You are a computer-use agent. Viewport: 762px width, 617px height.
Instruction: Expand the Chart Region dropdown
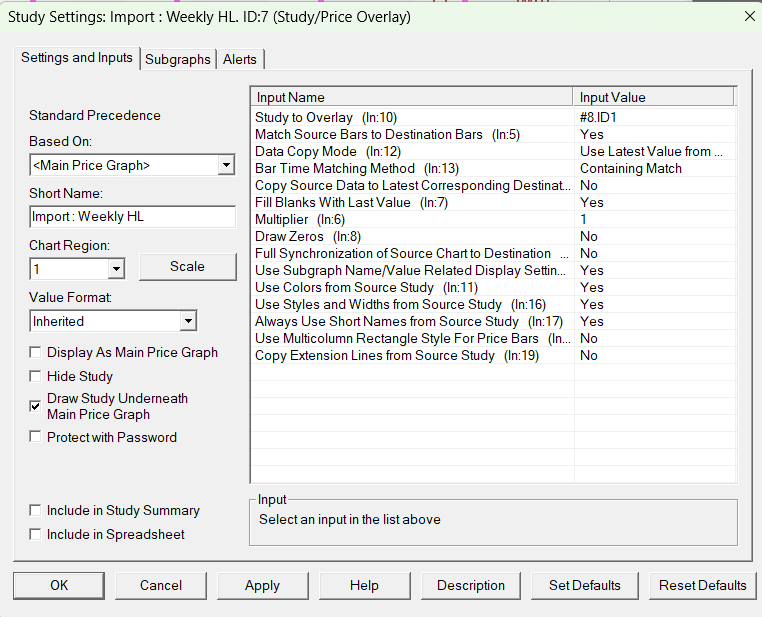[x=116, y=269]
